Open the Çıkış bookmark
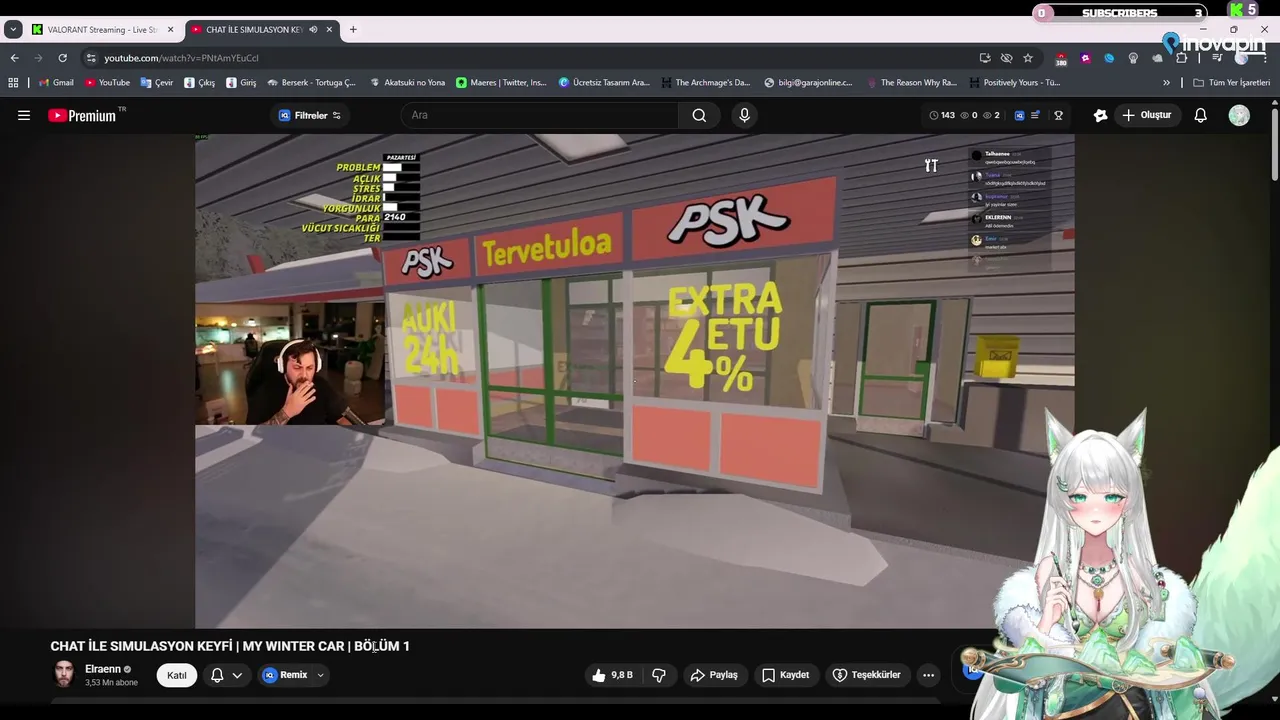Viewport: 1280px width, 720px height. click(199, 83)
